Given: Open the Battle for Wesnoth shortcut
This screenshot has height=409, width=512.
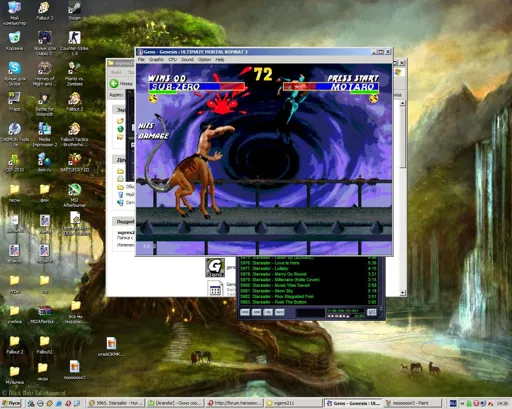Looking at the screenshot, I should 44,104.
